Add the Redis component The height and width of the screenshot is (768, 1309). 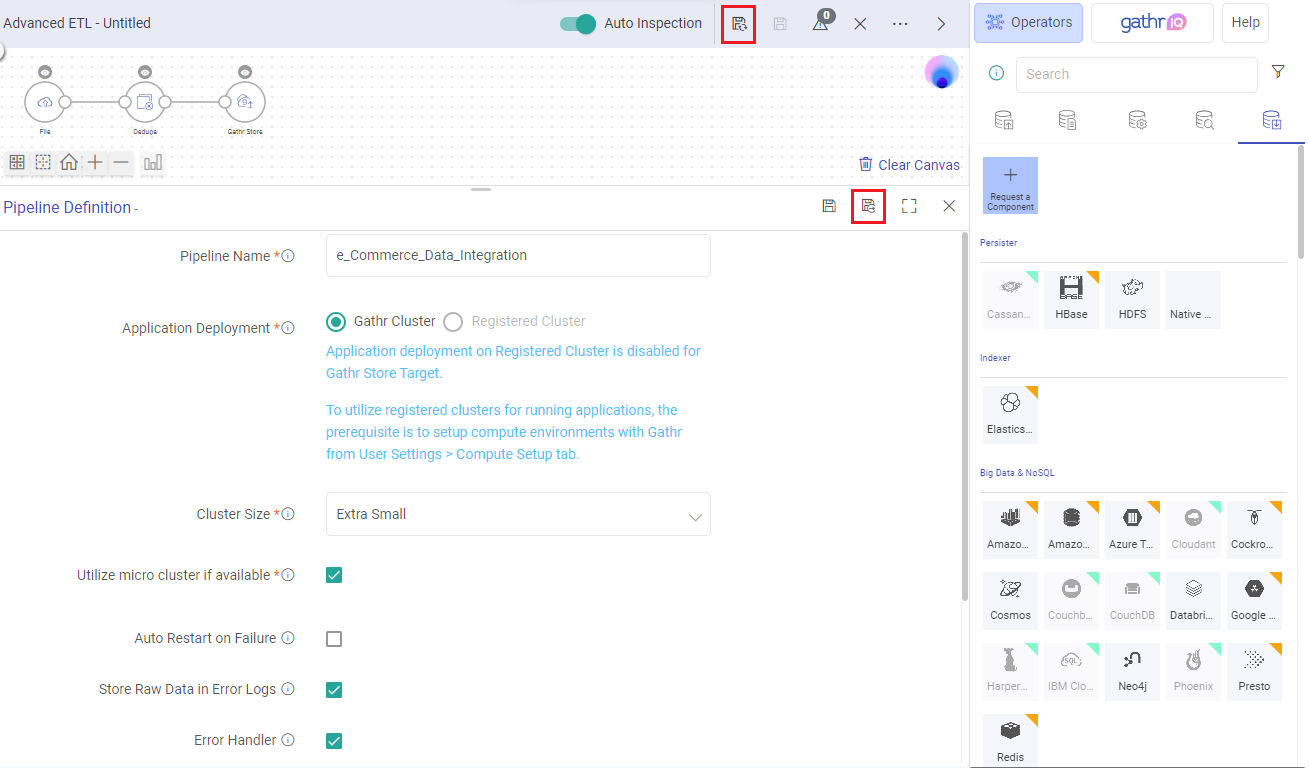[1010, 741]
